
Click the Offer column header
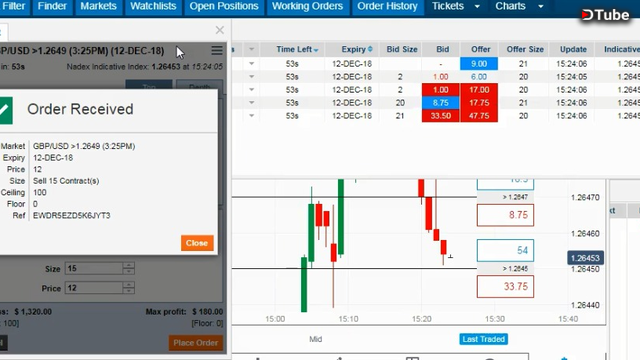[480, 49]
